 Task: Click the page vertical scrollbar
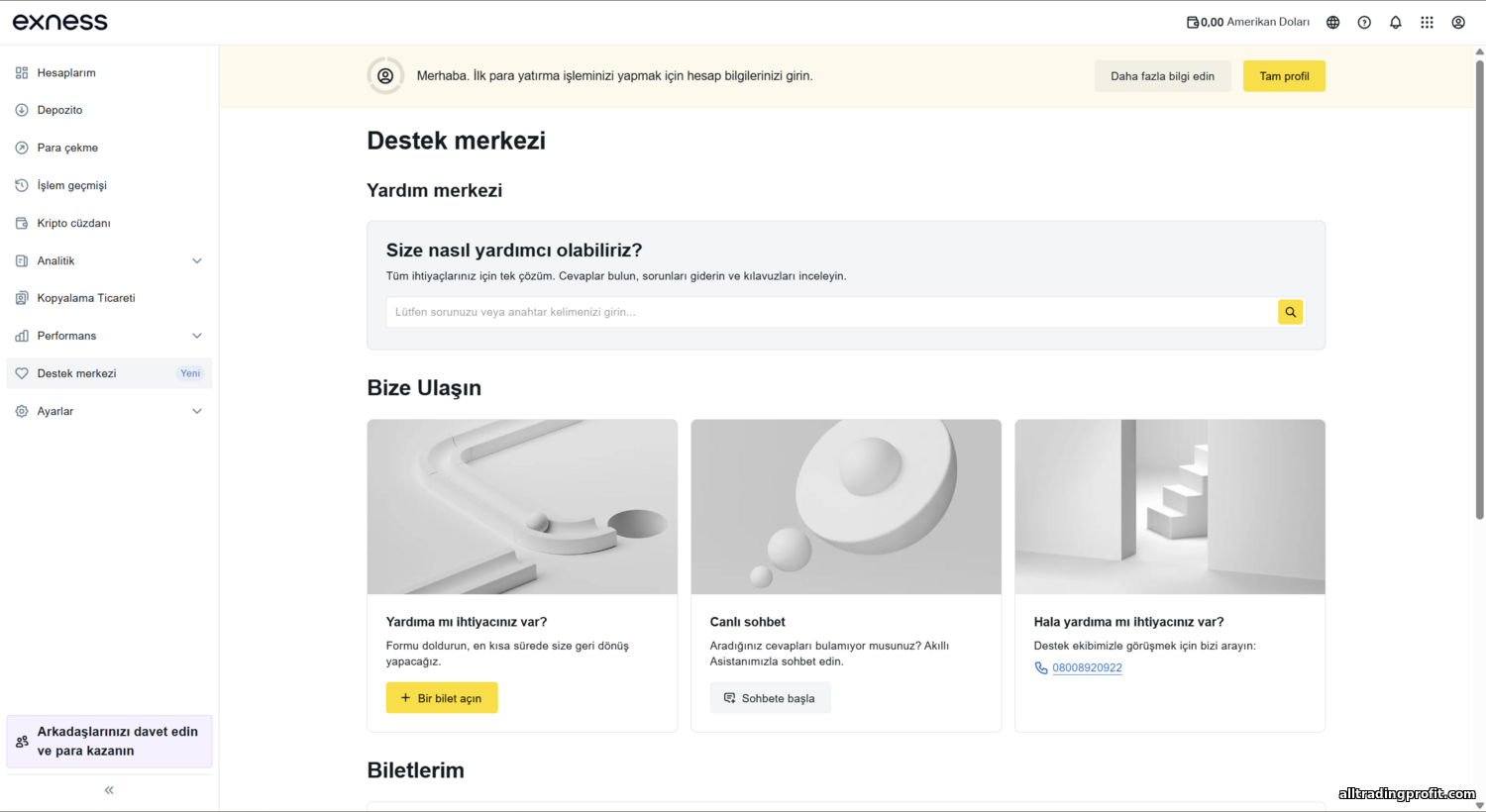click(1479, 287)
